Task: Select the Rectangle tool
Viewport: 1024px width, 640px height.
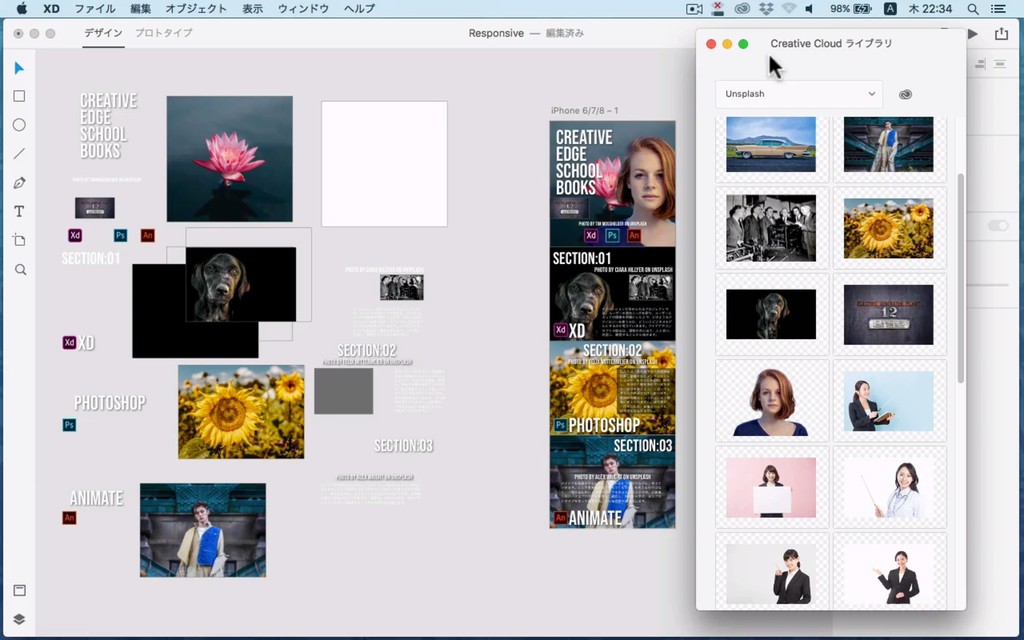Action: [20, 96]
